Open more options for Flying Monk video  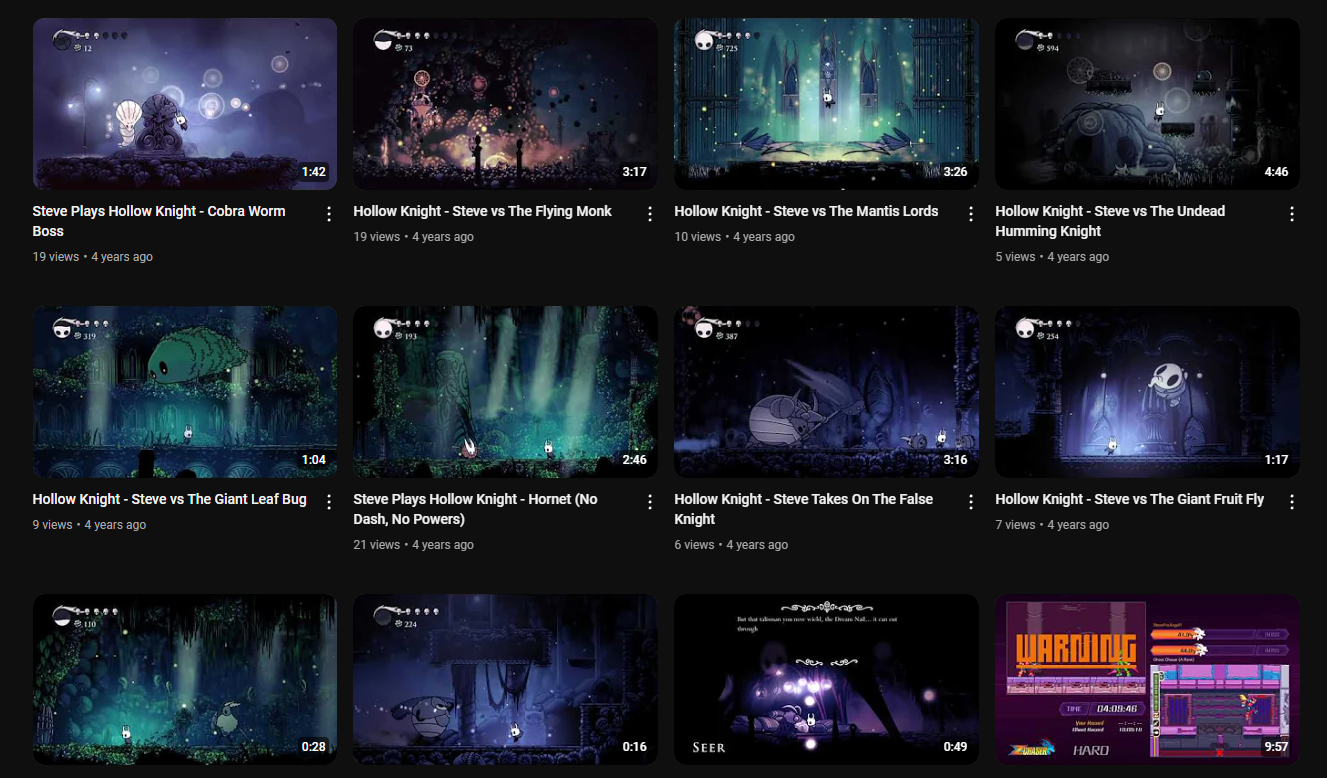coord(650,214)
